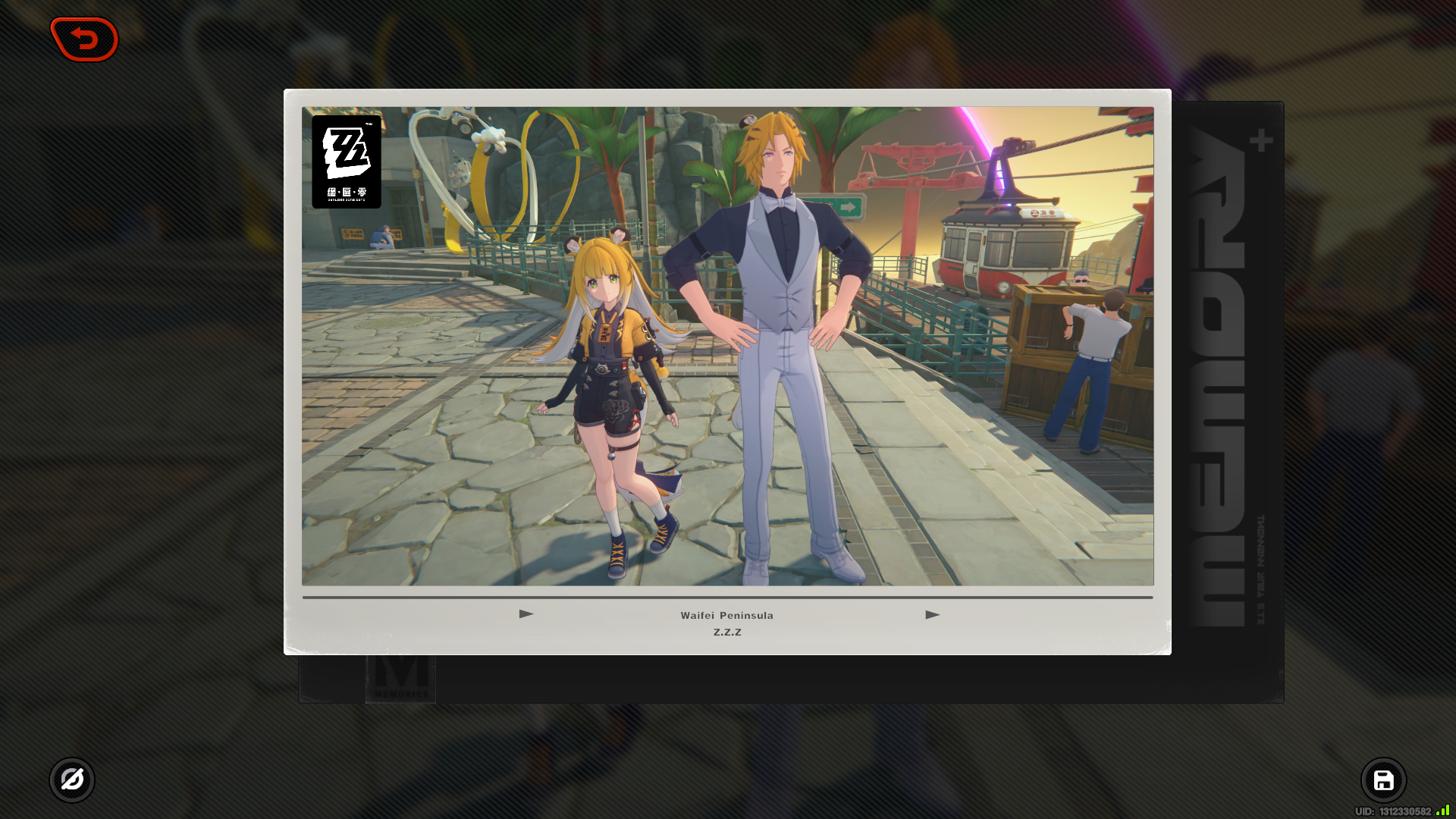Click the photo preview image

pyautogui.click(x=728, y=346)
